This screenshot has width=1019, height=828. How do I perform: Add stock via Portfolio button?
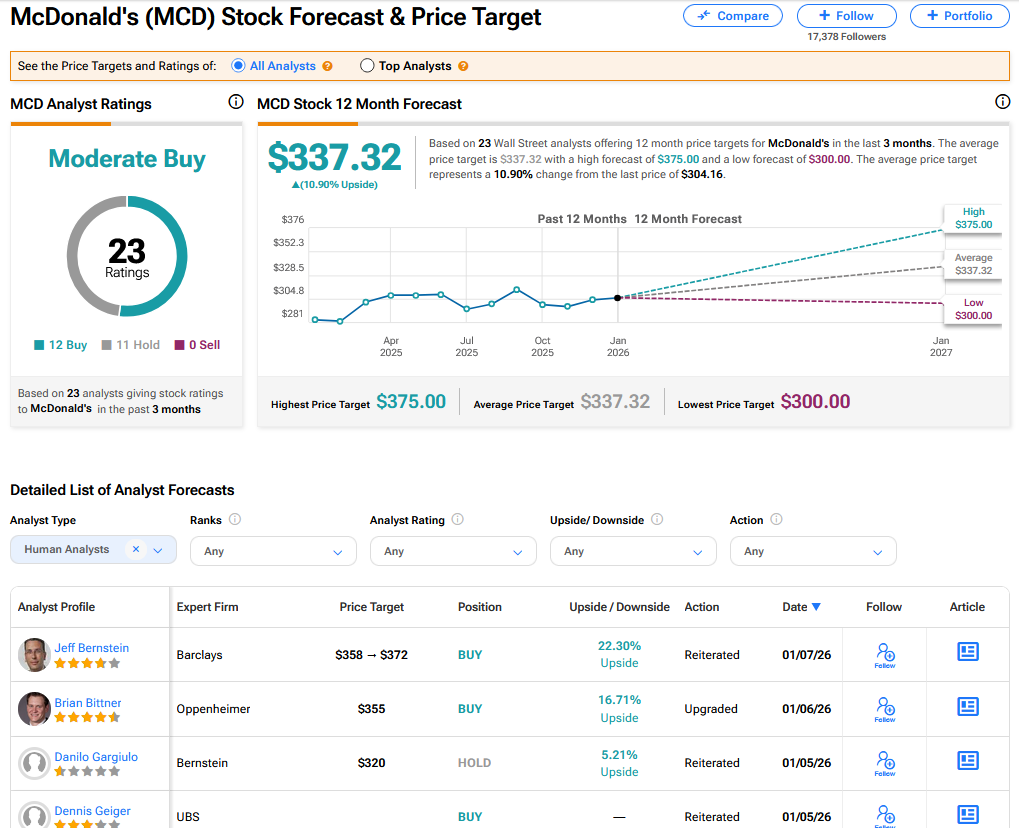coord(959,16)
